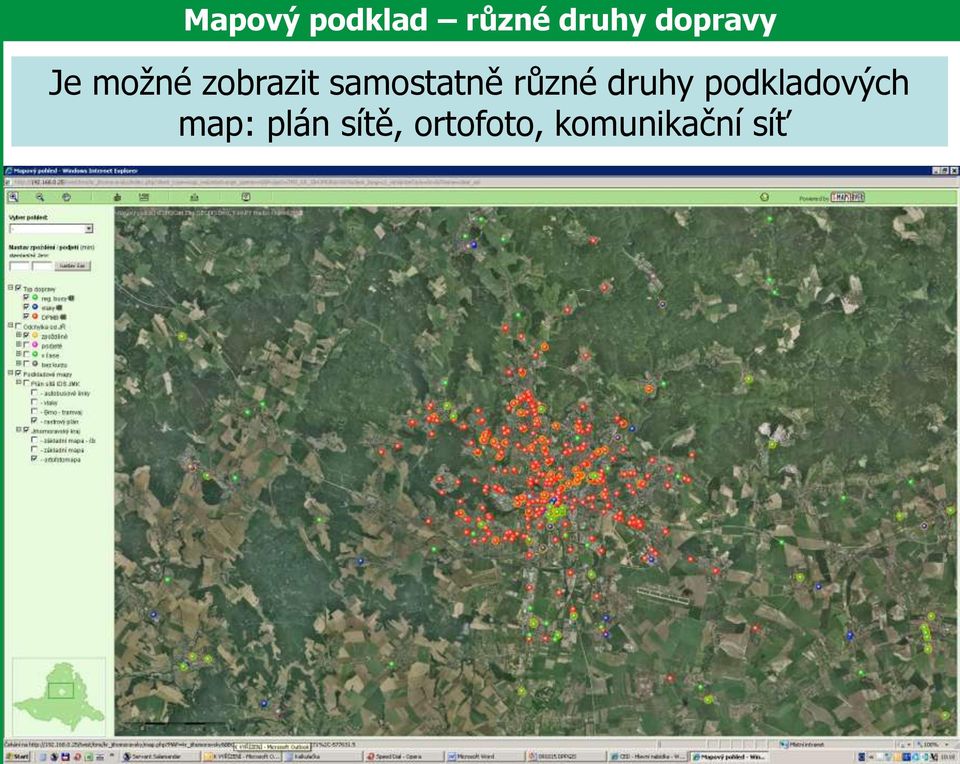Uncheck the ortofotomapa checkbox
Viewport: 960px width, 764px height.
coord(34,459)
